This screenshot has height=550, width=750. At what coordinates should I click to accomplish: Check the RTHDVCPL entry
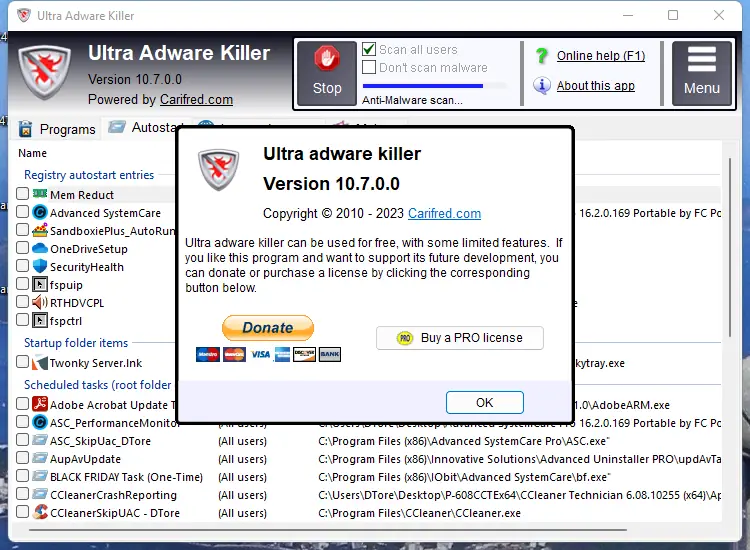pos(22,302)
